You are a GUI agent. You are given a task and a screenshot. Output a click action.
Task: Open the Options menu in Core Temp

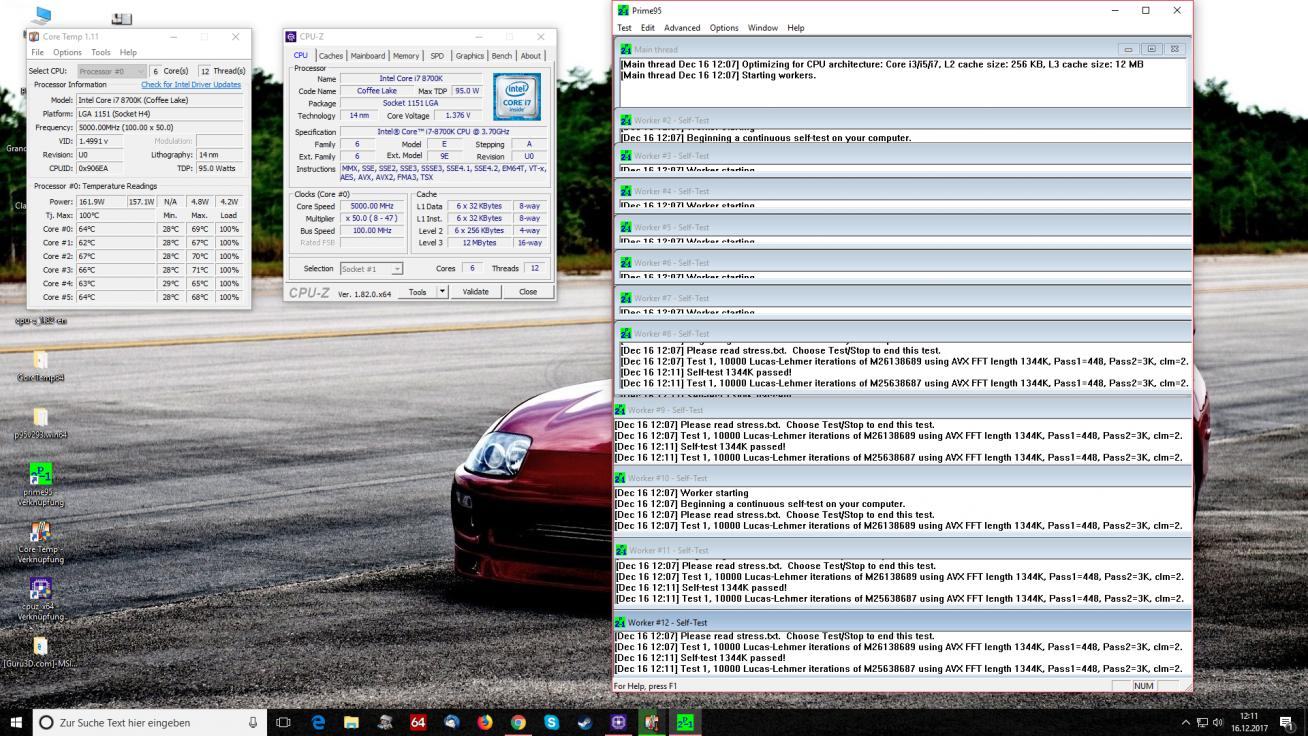click(x=67, y=52)
